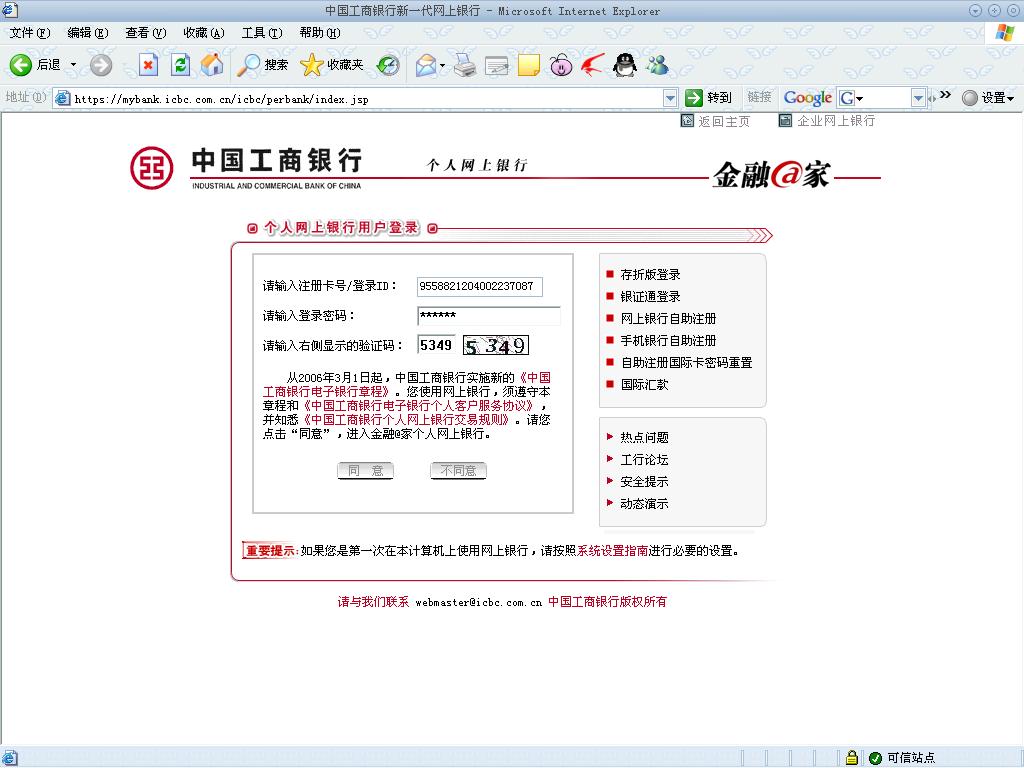Click the IE page icon in address bar
The width and height of the screenshot is (1024, 768).
pos(63,99)
